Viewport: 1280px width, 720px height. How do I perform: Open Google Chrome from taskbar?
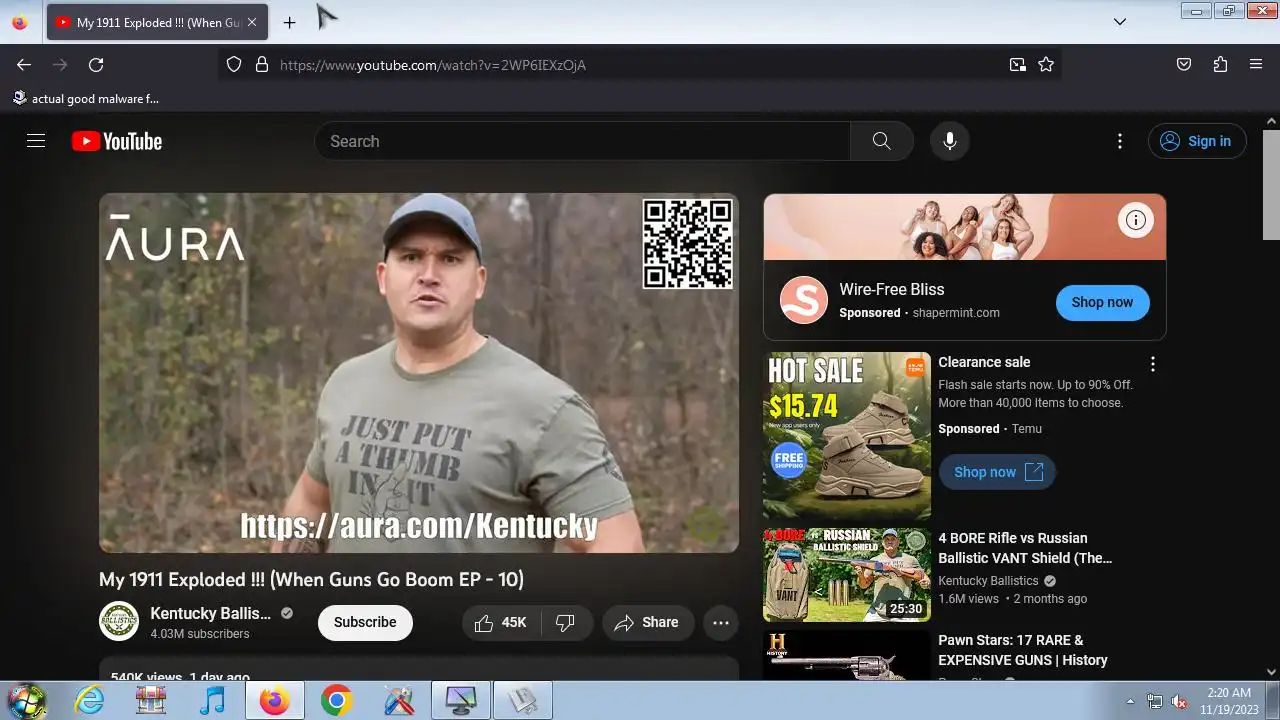click(336, 700)
